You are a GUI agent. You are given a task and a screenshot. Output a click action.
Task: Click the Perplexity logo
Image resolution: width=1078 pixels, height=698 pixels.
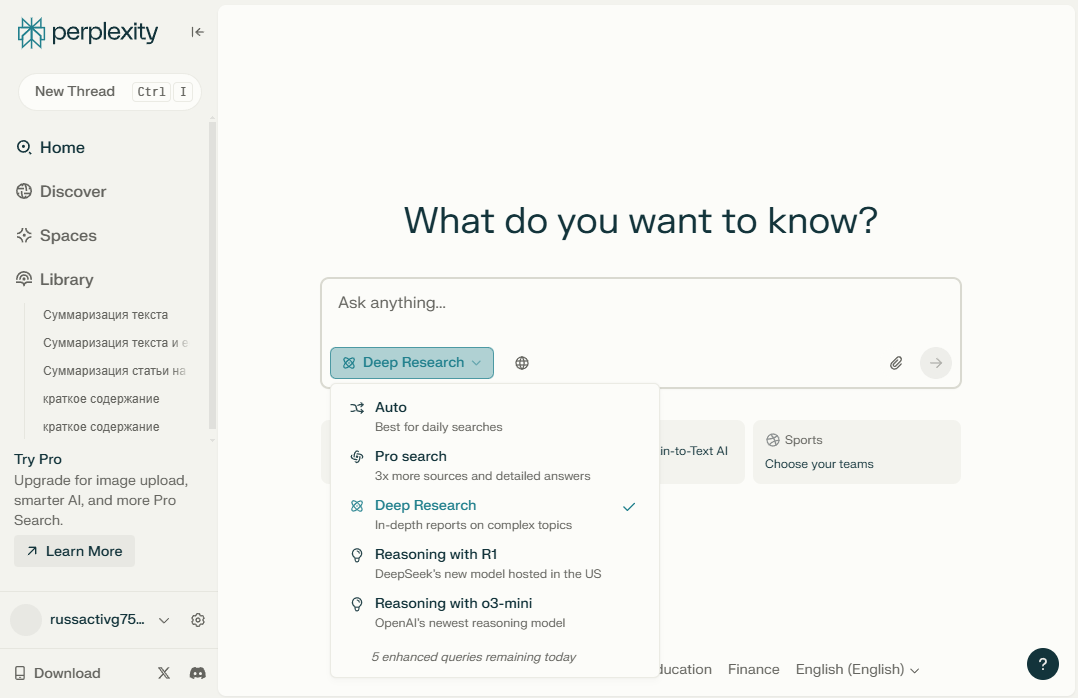pos(87,32)
